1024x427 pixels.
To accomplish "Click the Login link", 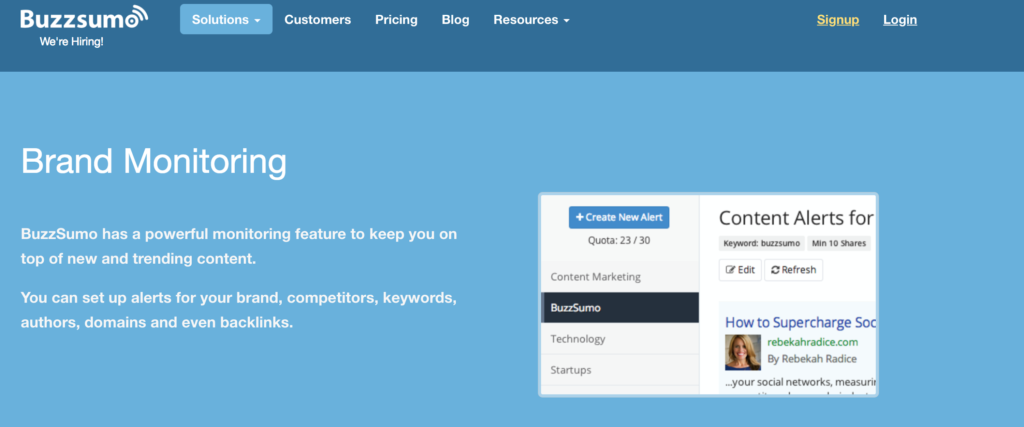I will [900, 20].
